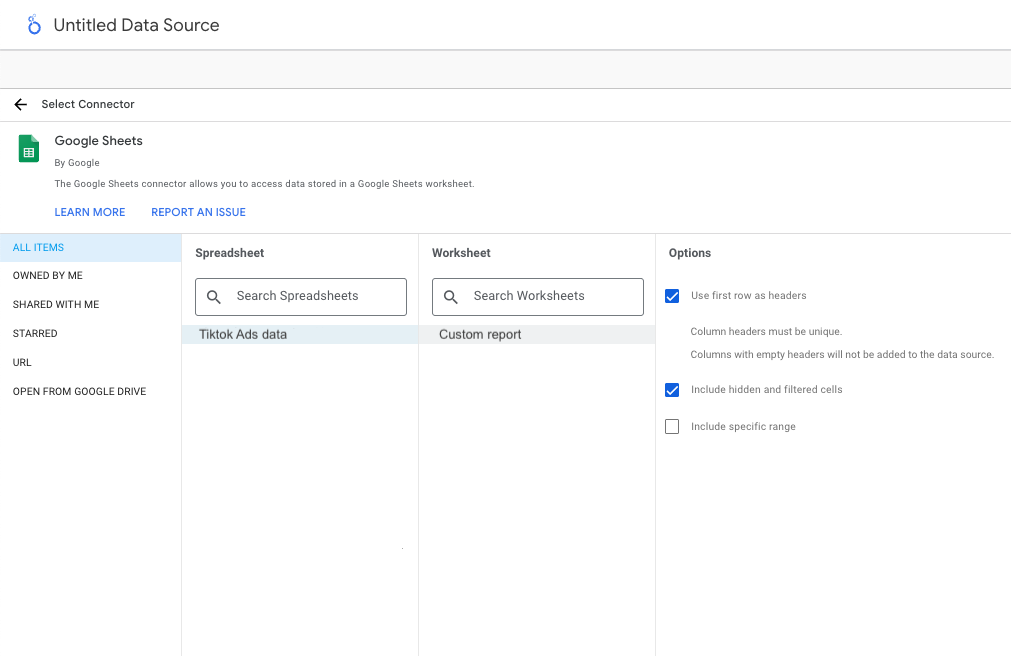Click the Spreadsheet search magnifier icon

tap(214, 296)
